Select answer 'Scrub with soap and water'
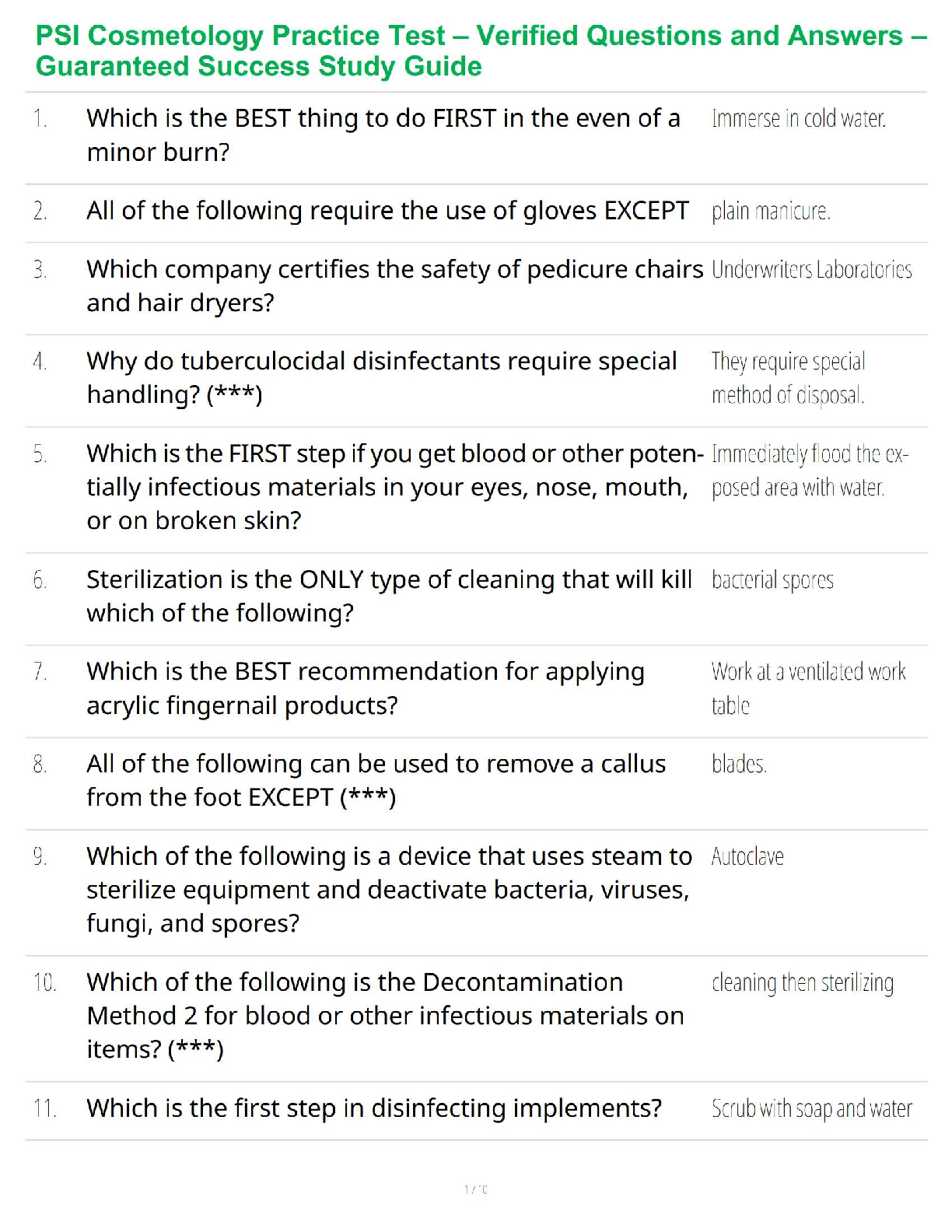This screenshot has height=1232, width=952. pos(811,1108)
